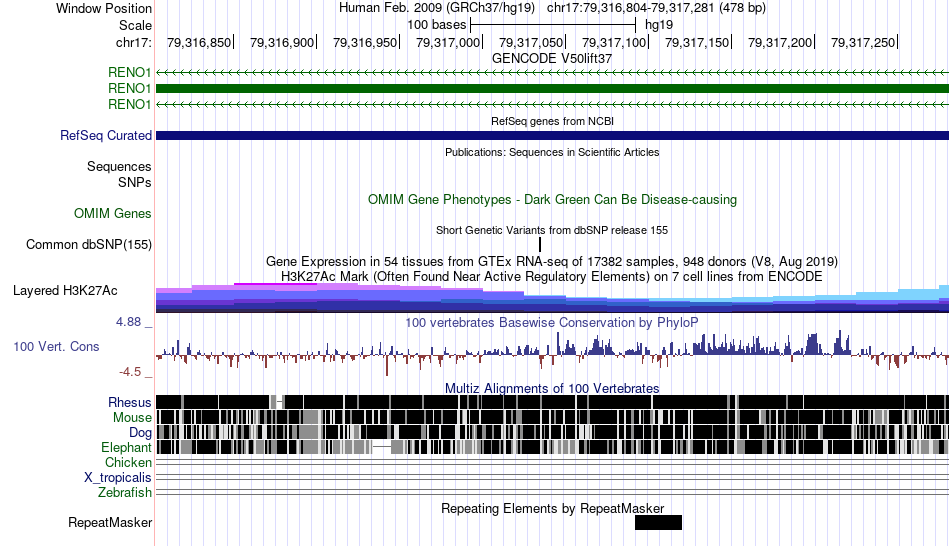
Task: Click the black dbSNP variant tick mark
Action: (x=540, y=244)
